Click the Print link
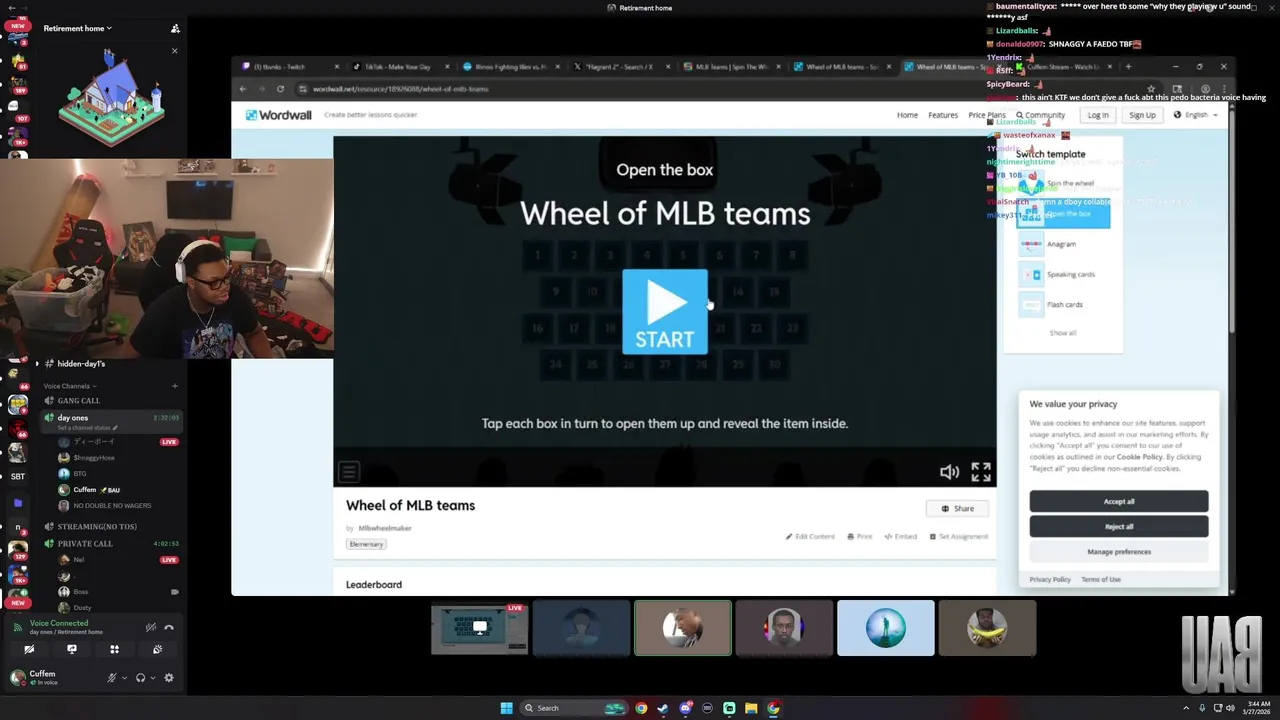 (x=859, y=537)
